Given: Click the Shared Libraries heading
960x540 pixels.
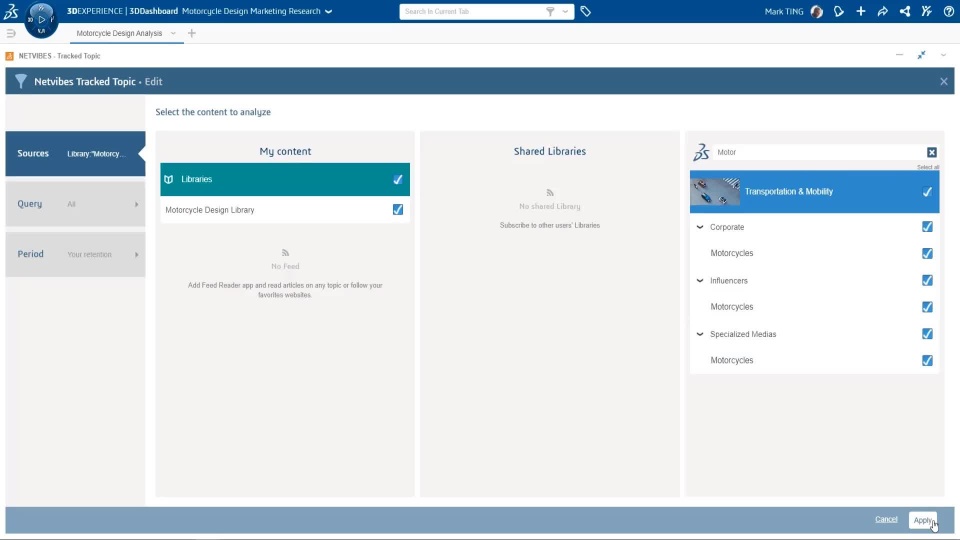Looking at the screenshot, I should pos(550,151).
